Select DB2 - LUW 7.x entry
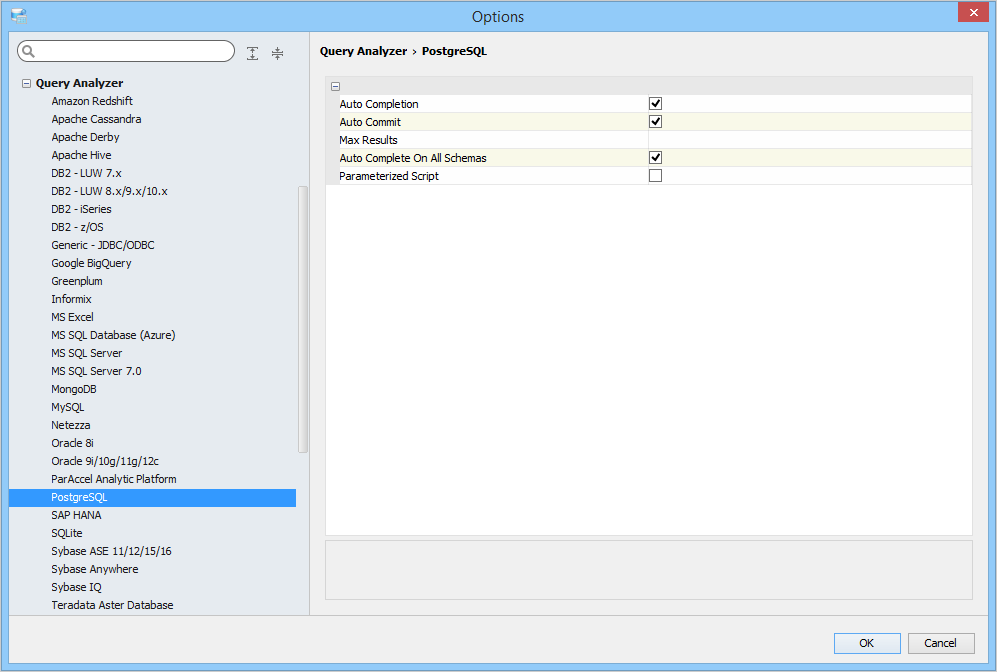 point(86,173)
